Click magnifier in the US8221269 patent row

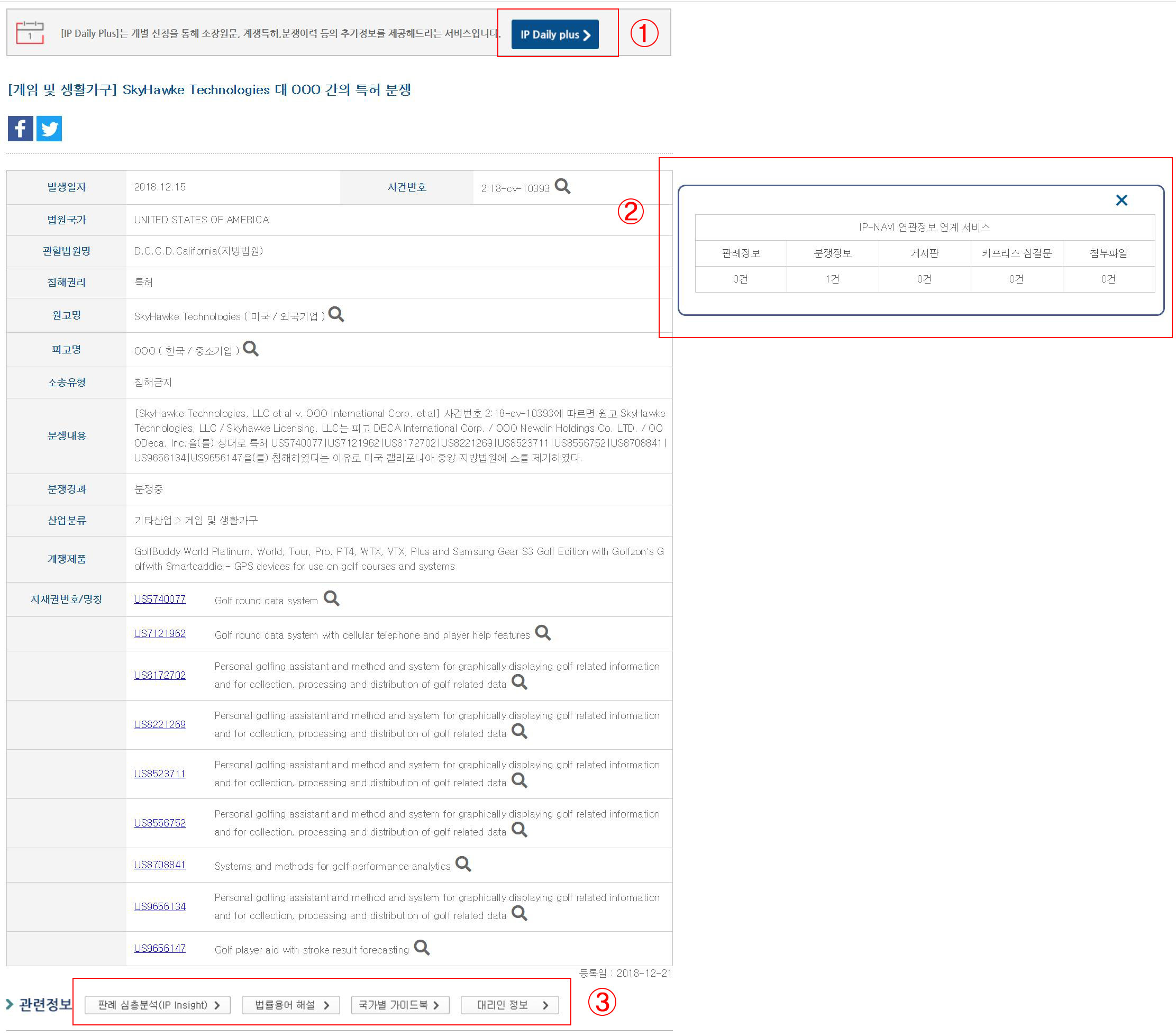(x=519, y=732)
